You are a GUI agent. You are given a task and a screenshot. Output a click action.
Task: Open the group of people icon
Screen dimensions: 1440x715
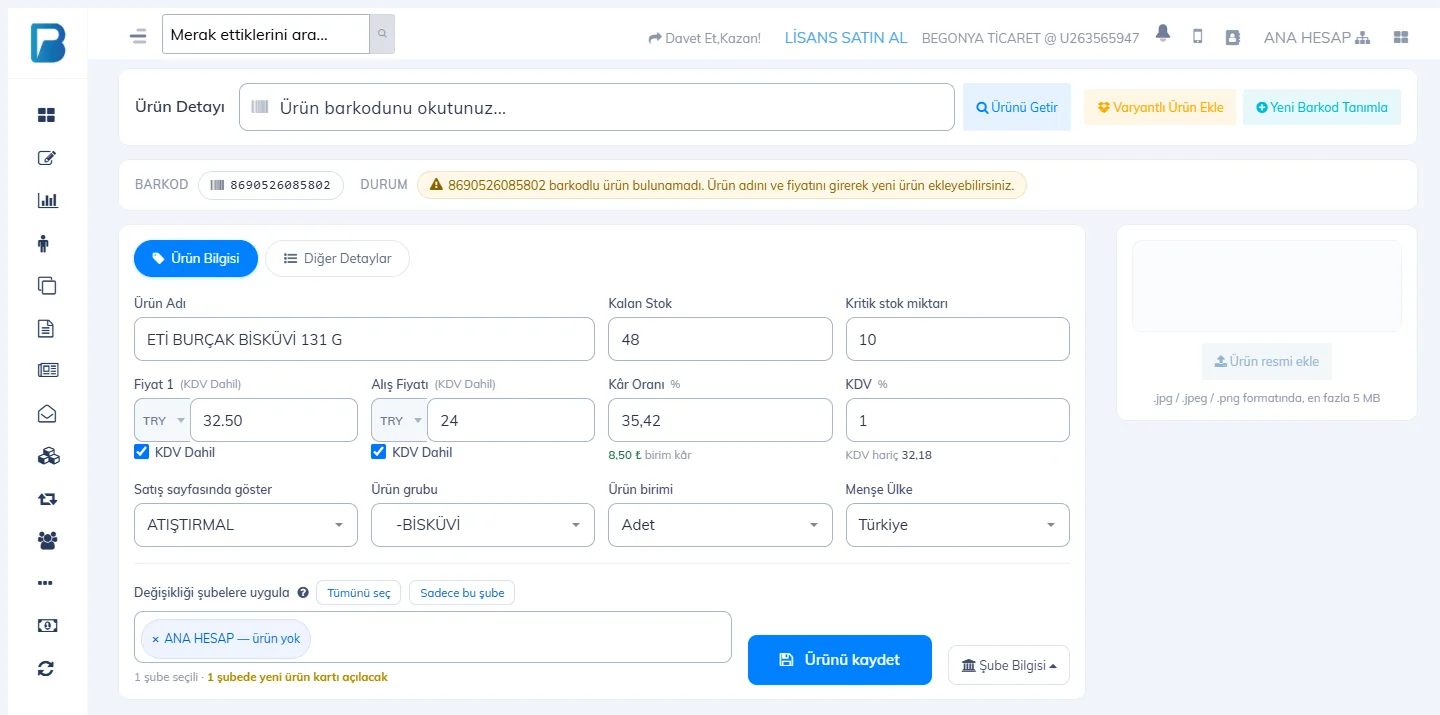point(47,540)
